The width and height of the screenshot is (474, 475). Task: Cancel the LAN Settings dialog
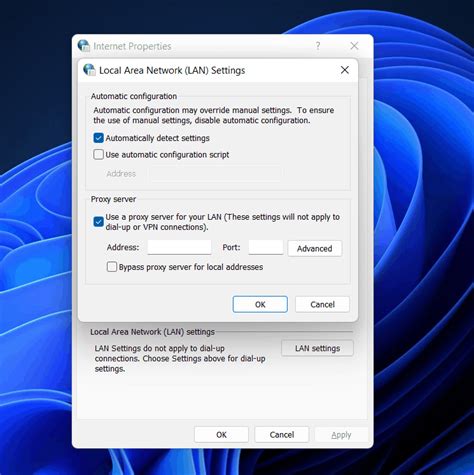click(x=322, y=304)
